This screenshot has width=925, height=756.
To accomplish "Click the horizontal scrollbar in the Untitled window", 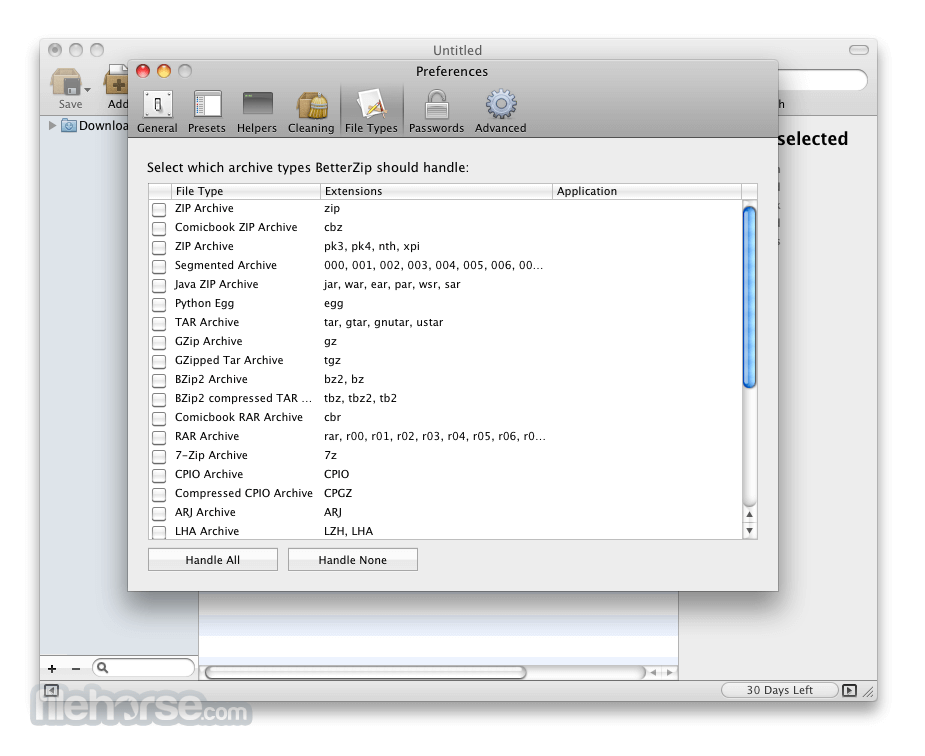I will (366, 672).
